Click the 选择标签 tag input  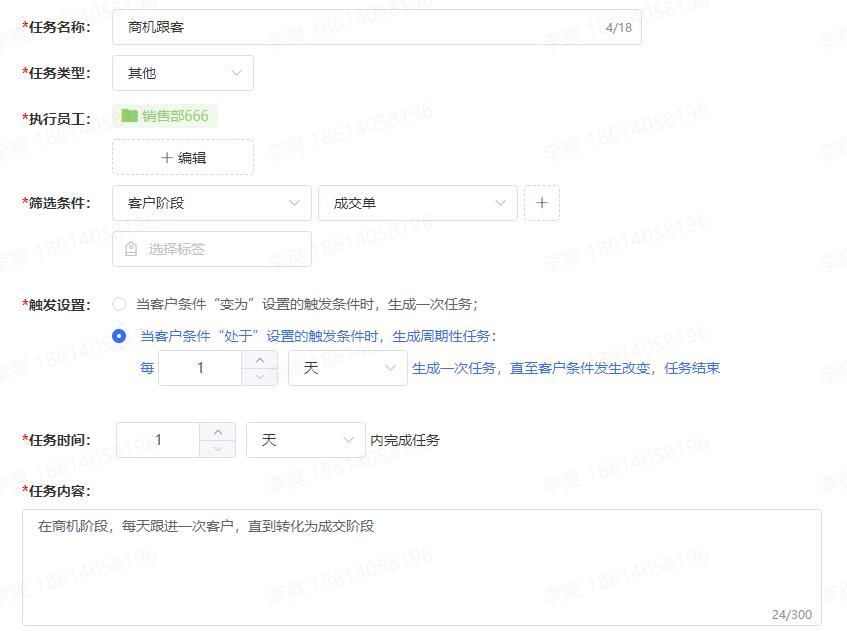[x=212, y=249]
